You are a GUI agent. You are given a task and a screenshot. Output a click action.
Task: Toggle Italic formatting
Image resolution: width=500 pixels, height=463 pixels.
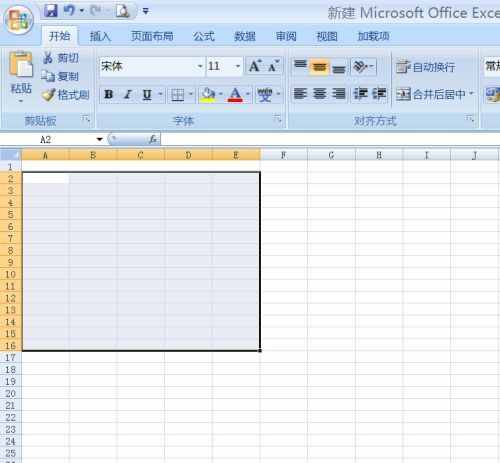[x=128, y=95]
